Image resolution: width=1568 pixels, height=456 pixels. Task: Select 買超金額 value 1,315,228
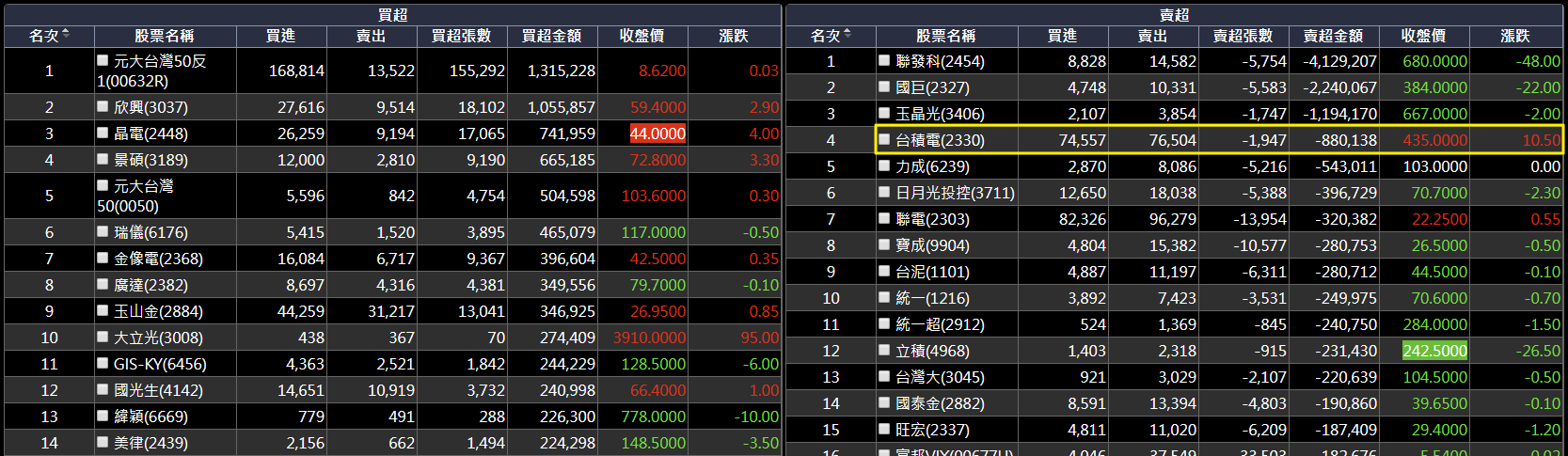pyautogui.click(x=562, y=71)
